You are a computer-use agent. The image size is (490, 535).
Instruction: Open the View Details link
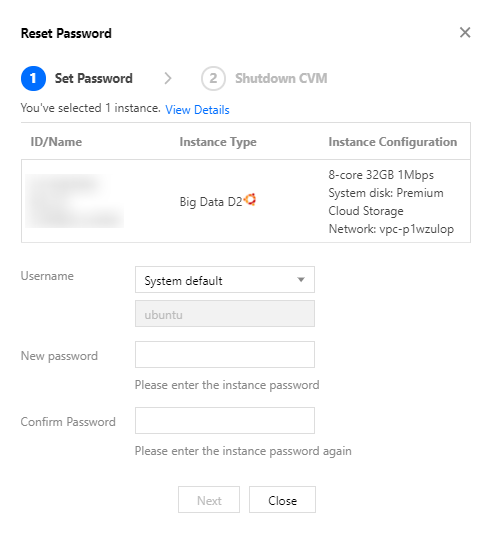[197, 110]
